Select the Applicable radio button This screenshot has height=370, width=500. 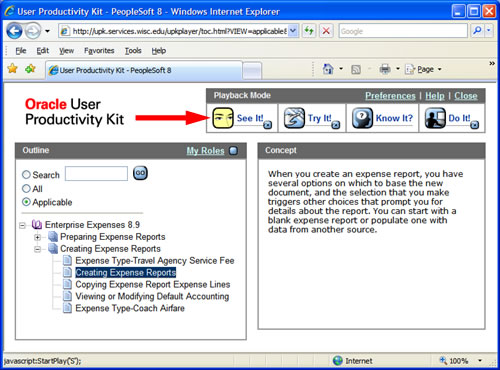(26, 202)
